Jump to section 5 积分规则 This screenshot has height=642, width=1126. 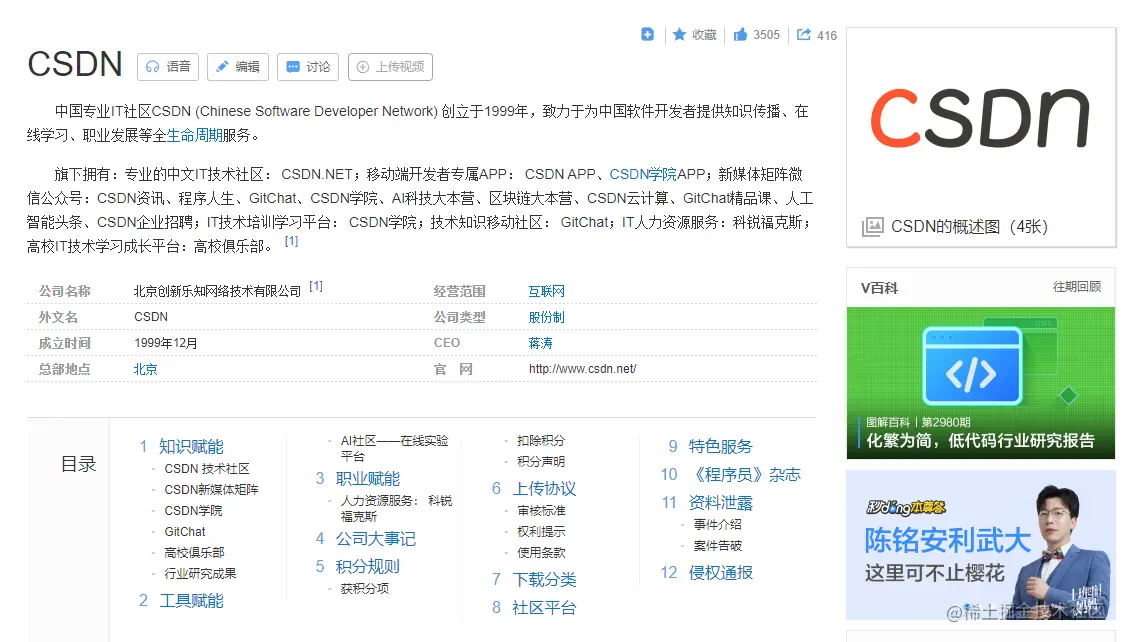(x=368, y=567)
